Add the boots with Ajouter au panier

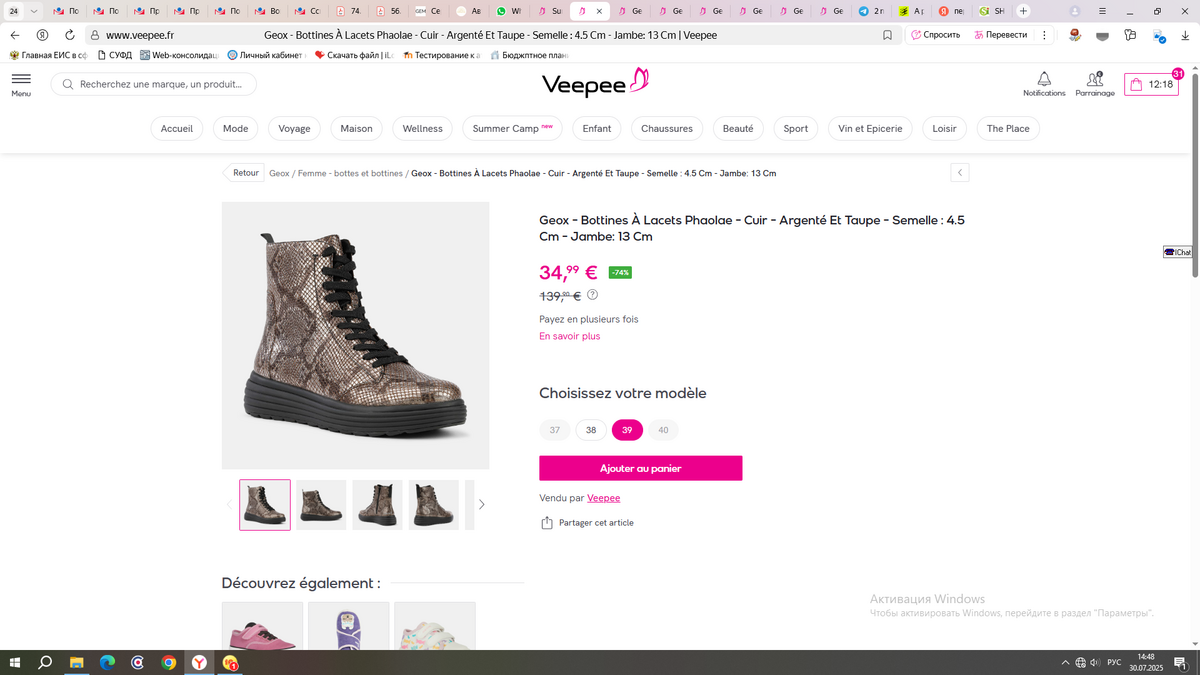tap(641, 468)
